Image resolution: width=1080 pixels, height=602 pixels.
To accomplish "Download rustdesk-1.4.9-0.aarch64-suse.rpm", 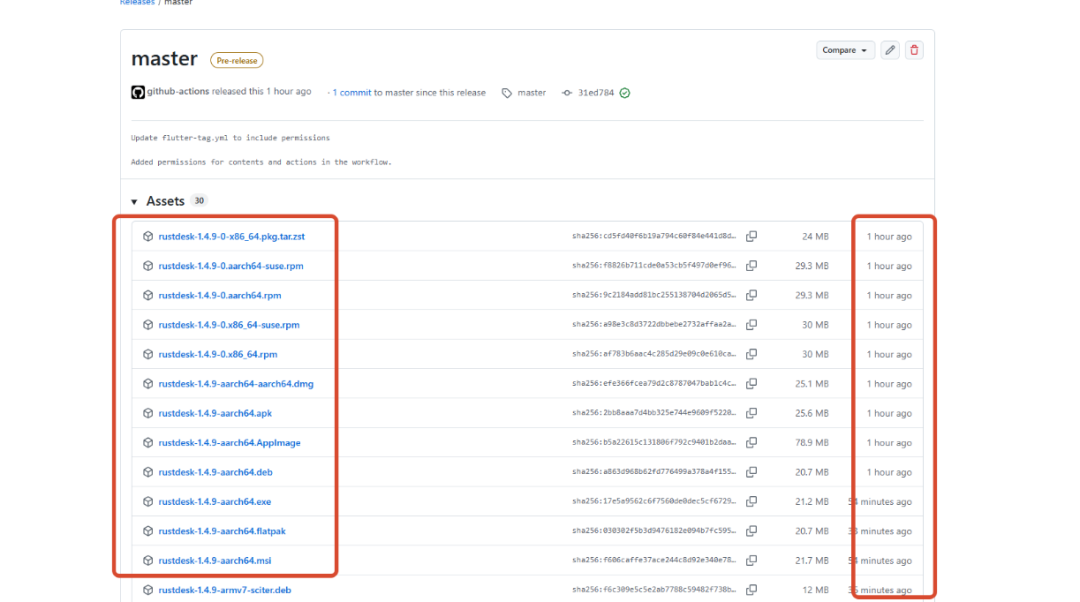I will (231, 266).
